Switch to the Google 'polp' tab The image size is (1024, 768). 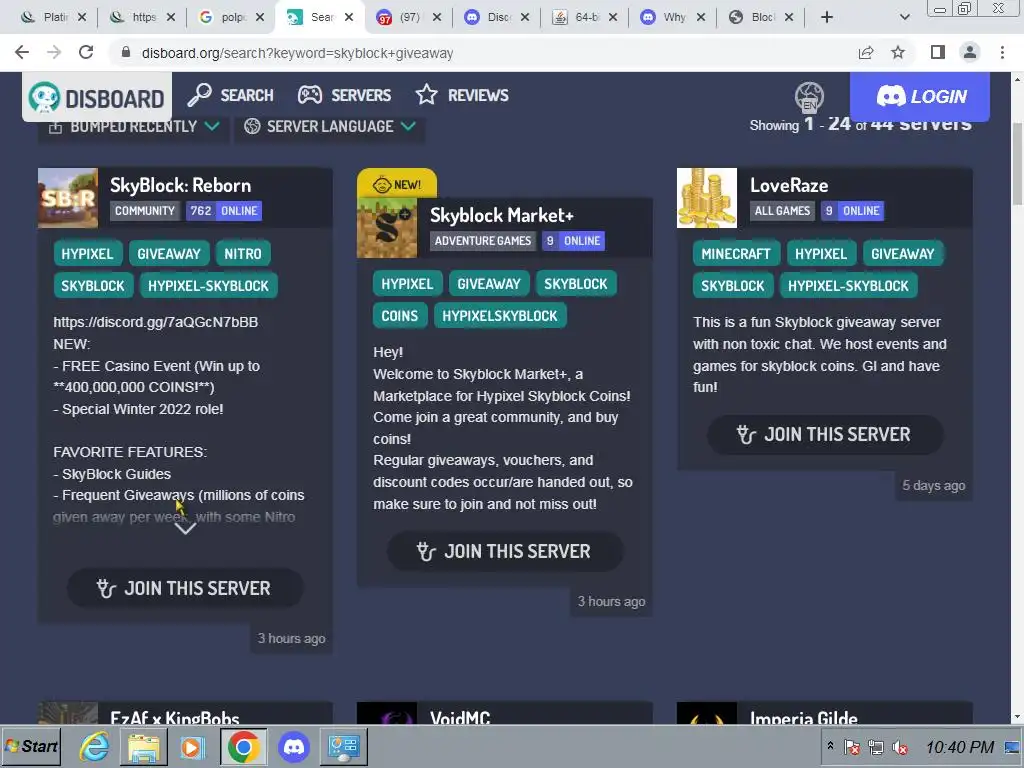[232, 17]
